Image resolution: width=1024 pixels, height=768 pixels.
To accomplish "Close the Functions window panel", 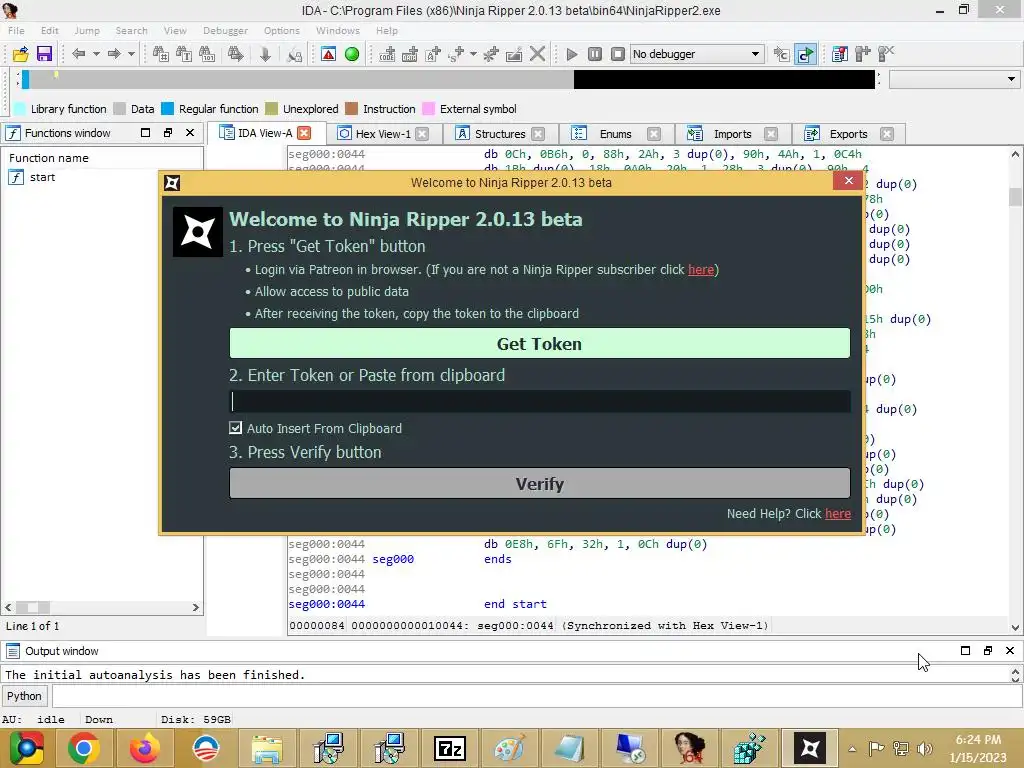I will (190, 133).
